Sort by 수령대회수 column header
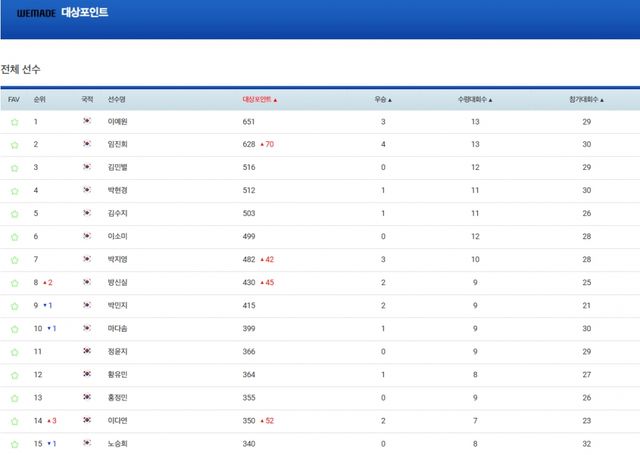Viewport: 640px width, 455px height. (475, 100)
